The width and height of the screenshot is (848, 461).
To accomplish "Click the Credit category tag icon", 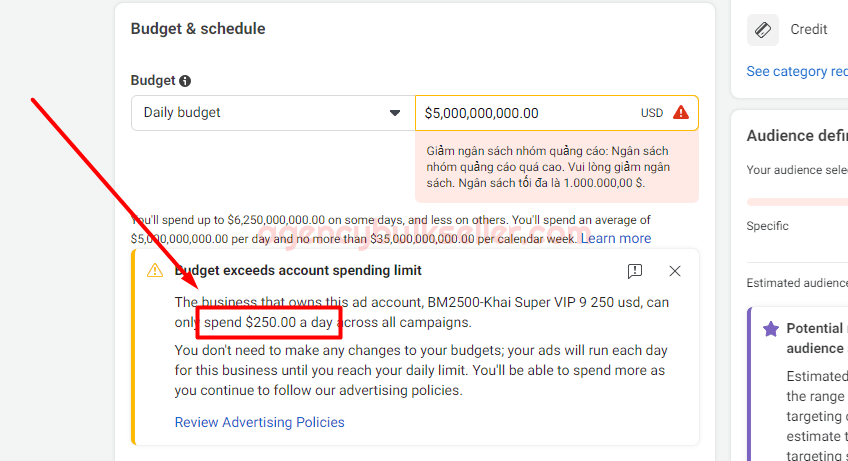I will click(763, 30).
